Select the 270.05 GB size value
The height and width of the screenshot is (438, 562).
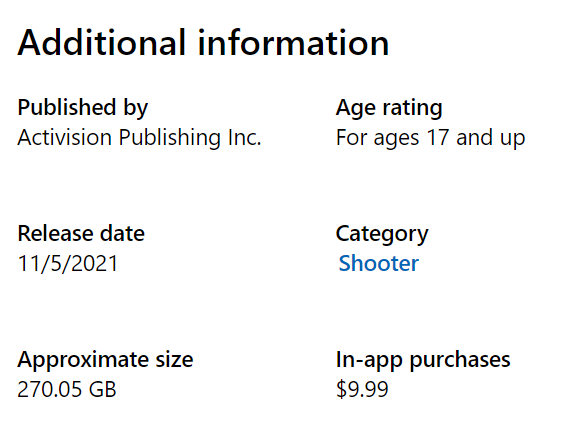[x=67, y=389]
